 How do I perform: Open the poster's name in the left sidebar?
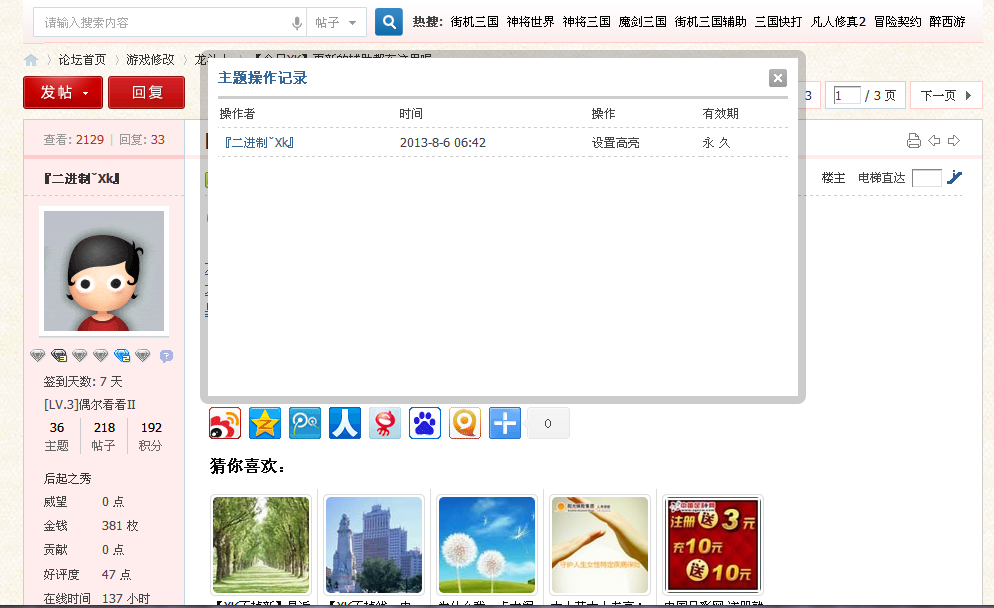pyautogui.click(x=82, y=179)
